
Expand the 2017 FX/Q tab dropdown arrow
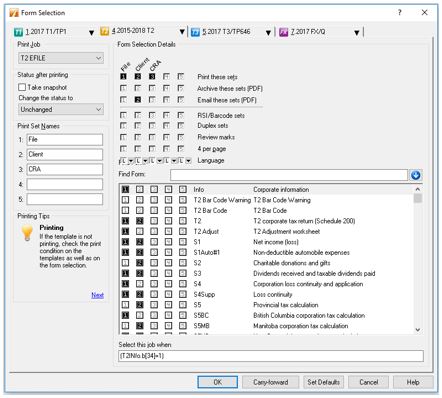[x=357, y=33]
